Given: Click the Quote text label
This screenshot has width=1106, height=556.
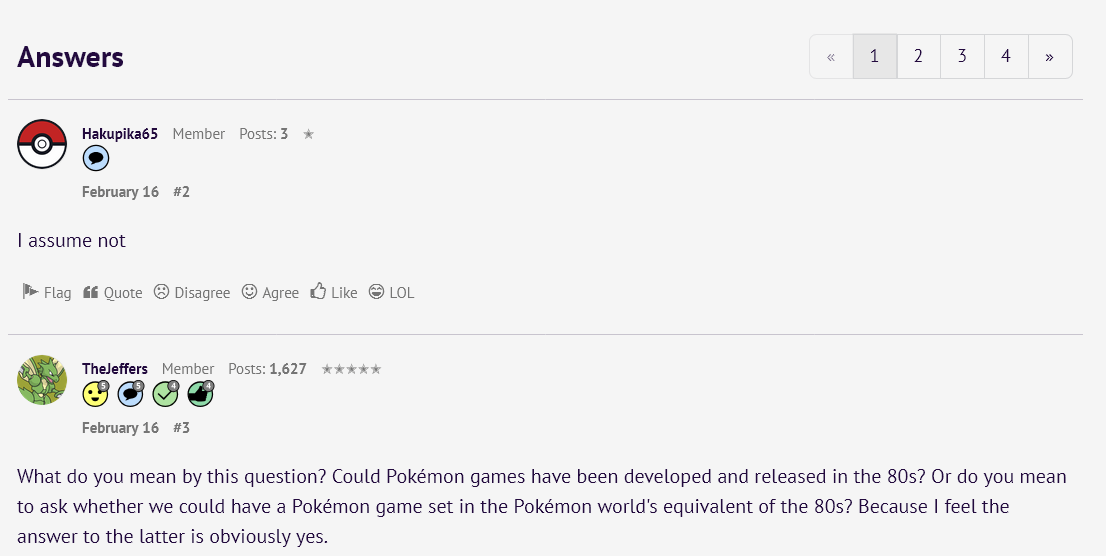Looking at the screenshot, I should click(x=123, y=293).
